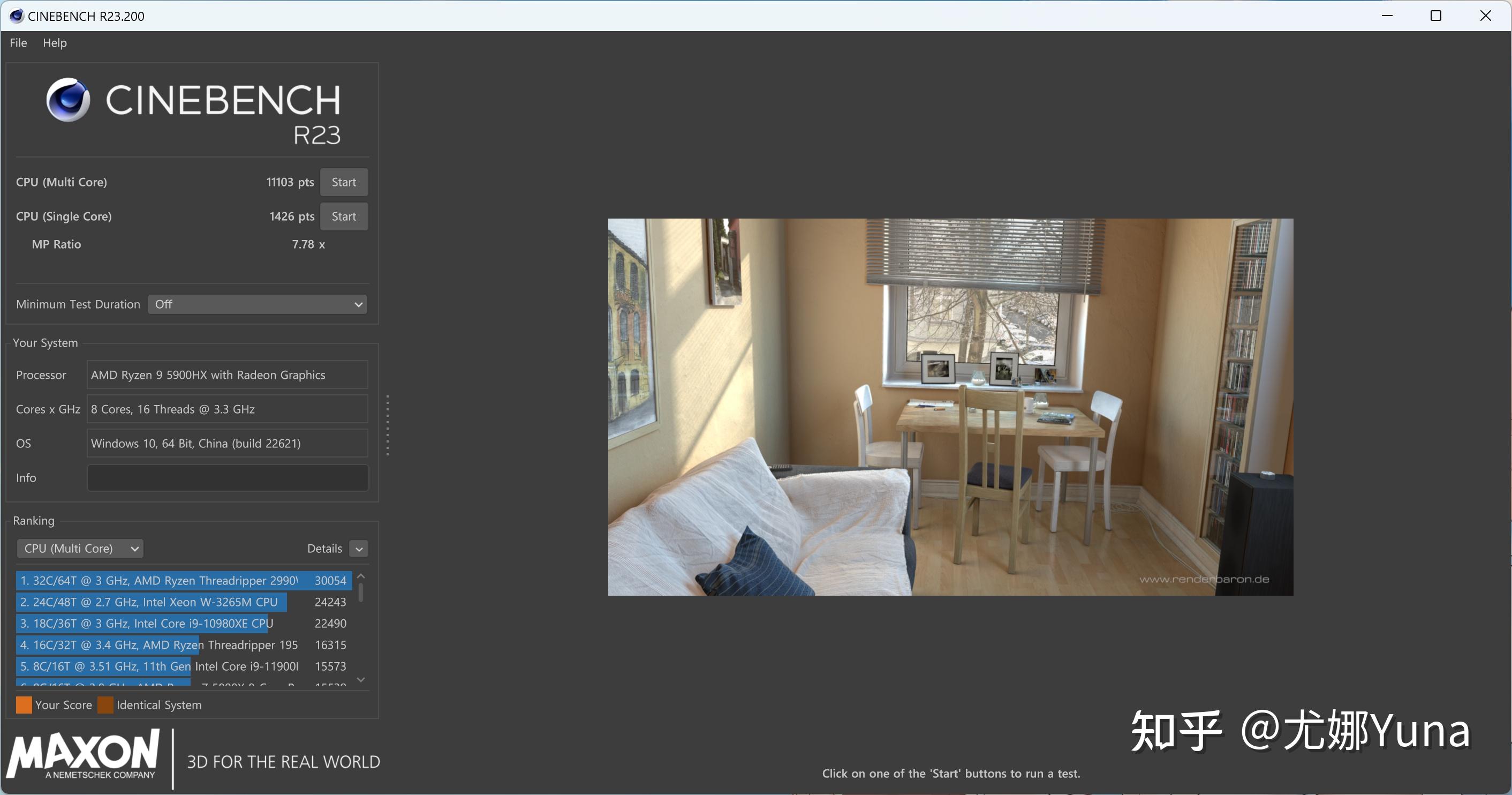The width and height of the screenshot is (1512, 795).
Task: Click the Info text field
Action: click(227, 477)
